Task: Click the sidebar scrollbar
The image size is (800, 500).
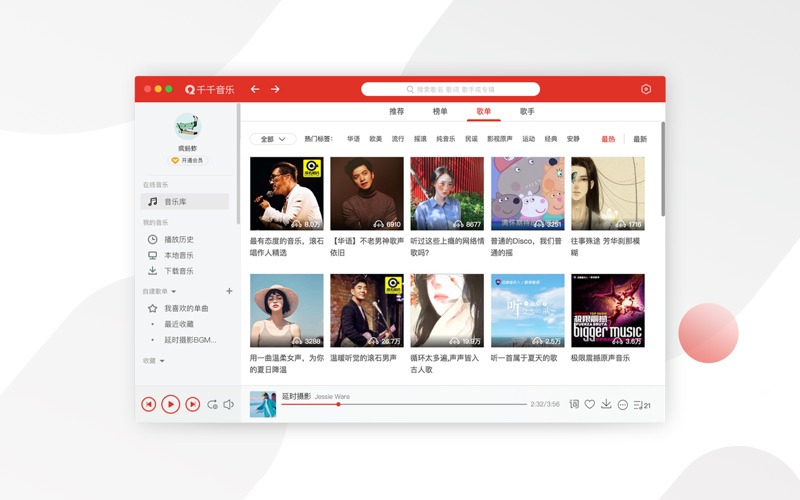Action: [x=238, y=163]
